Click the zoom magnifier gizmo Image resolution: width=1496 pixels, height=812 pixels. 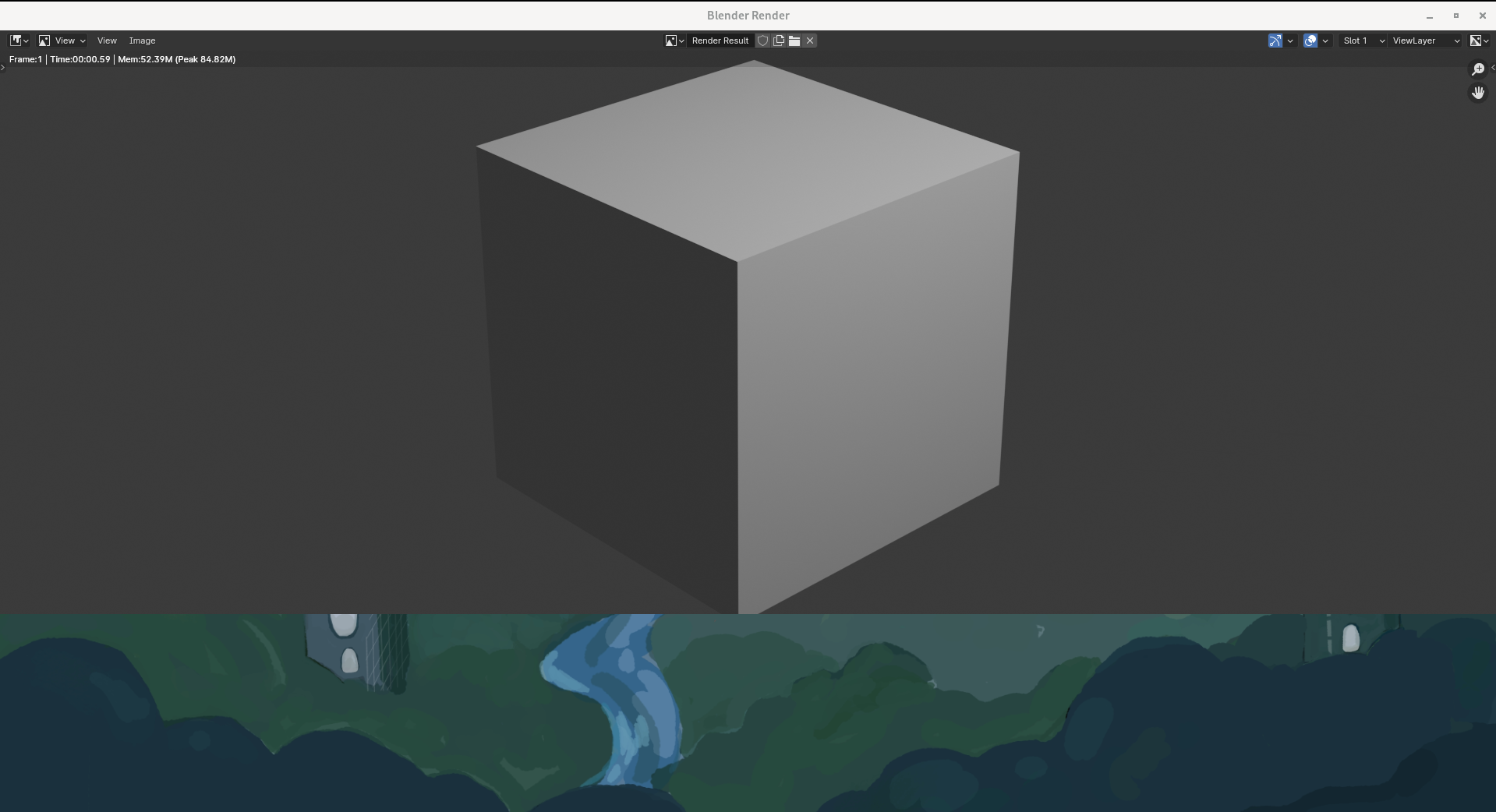(x=1477, y=69)
